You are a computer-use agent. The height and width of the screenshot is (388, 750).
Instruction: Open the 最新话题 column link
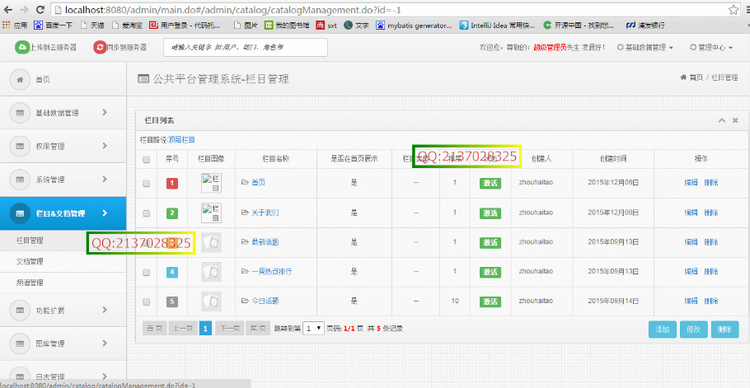point(265,242)
